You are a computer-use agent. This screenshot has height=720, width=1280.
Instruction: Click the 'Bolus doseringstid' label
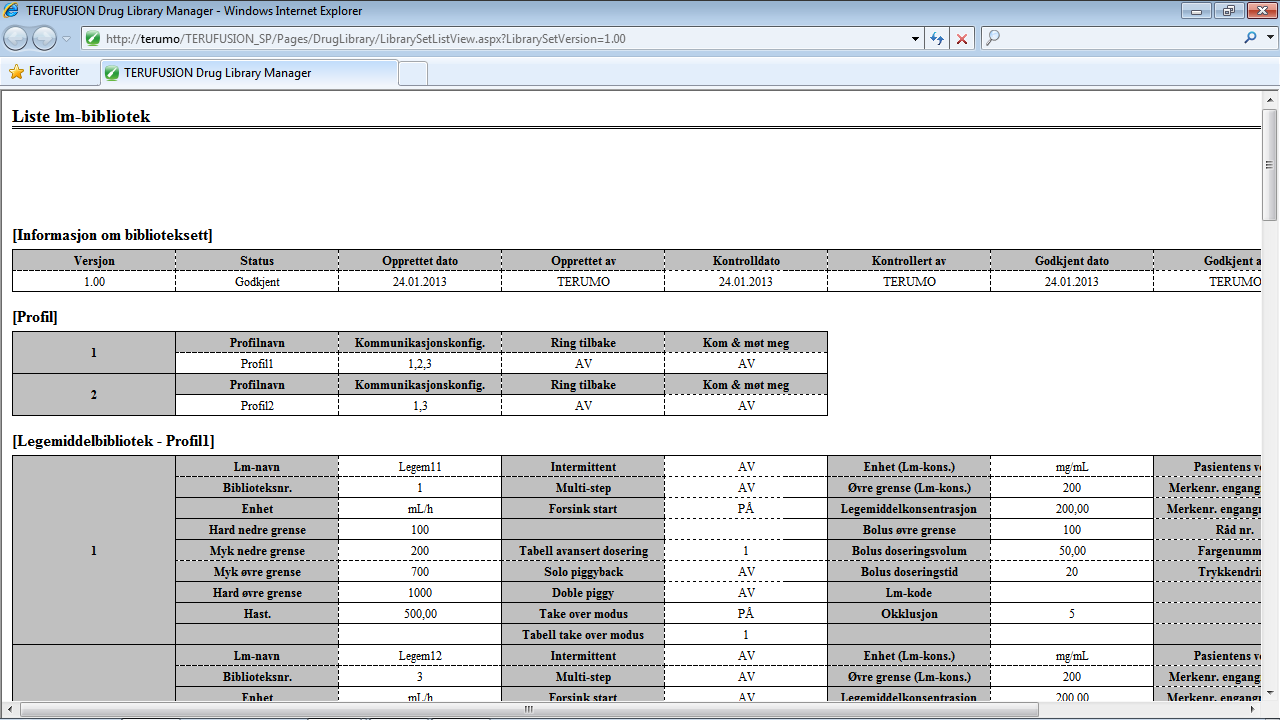point(909,572)
